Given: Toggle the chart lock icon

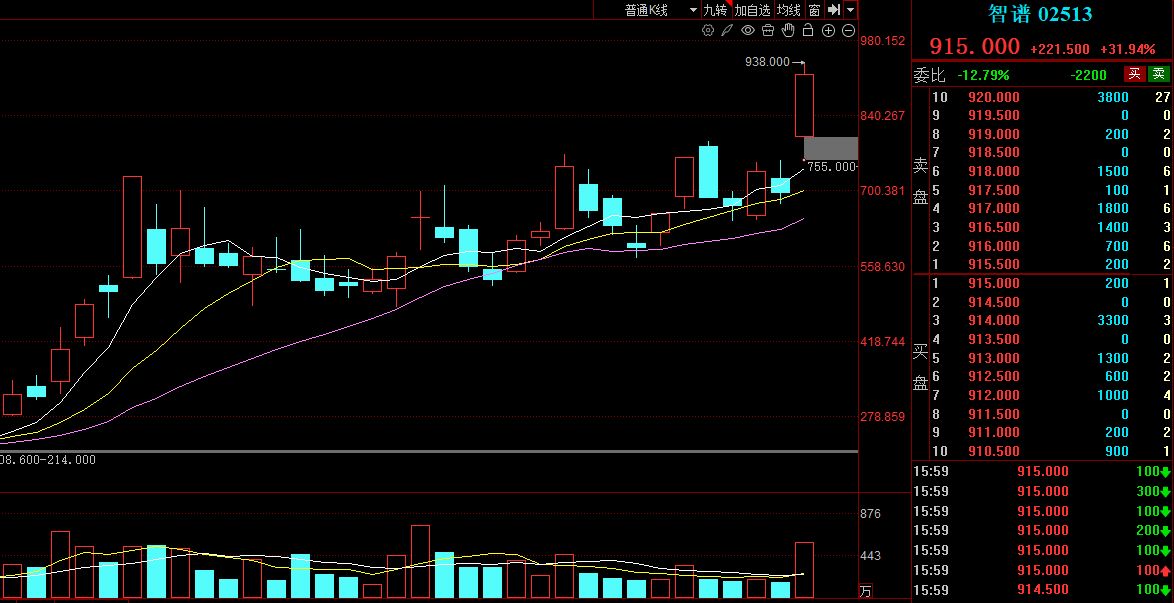Looking at the screenshot, I should click(x=808, y=30).
